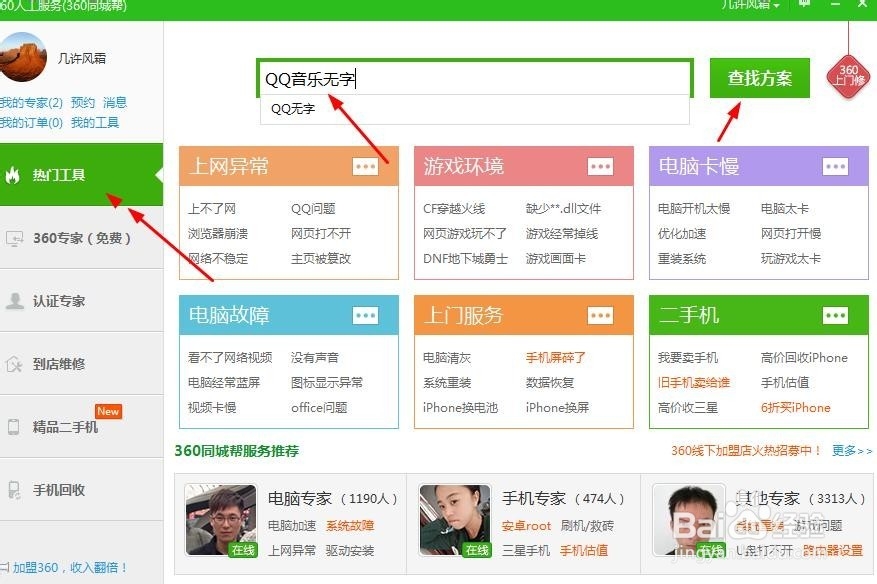This screenshot has width=877, height=584.
Task: Click flame icon beside 热门工具
Action: [x=13, y=175]
